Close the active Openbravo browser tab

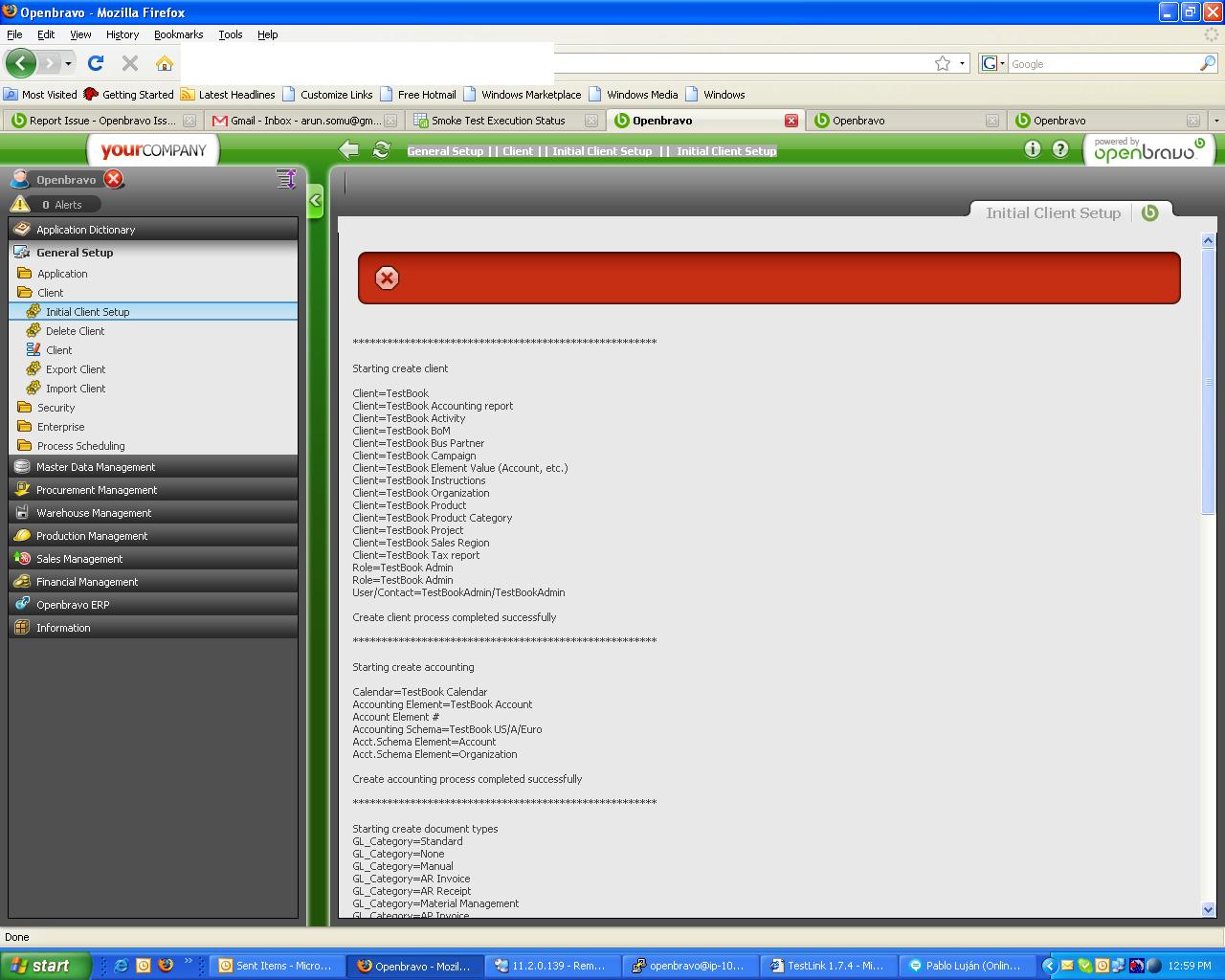[791, 121]
